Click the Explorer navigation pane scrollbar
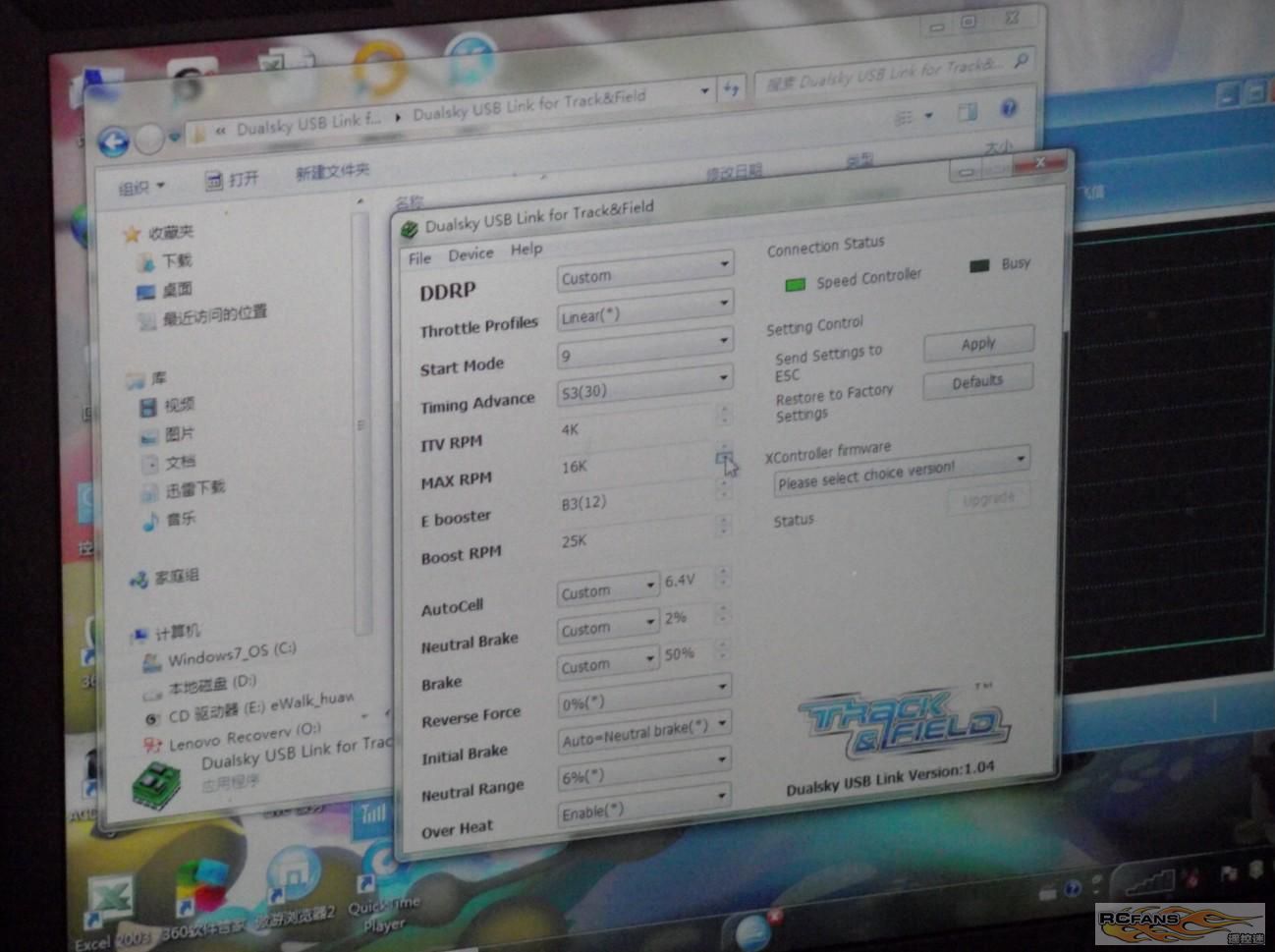The width and height of the screenshot is (1275, 952). coord(360,422)
